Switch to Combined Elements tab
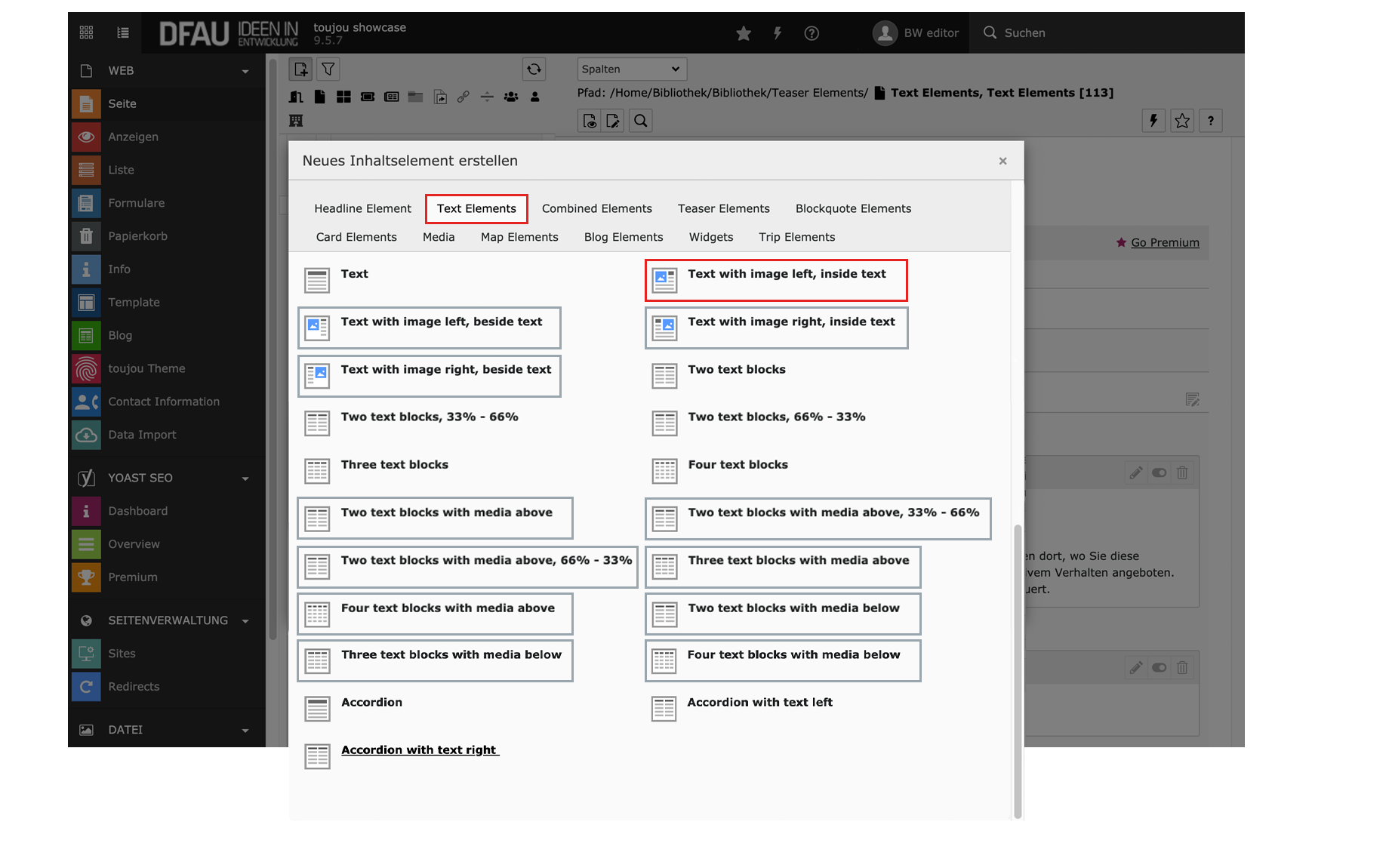The width and height of the screenshot is (1389, 868). pos(596,208)
